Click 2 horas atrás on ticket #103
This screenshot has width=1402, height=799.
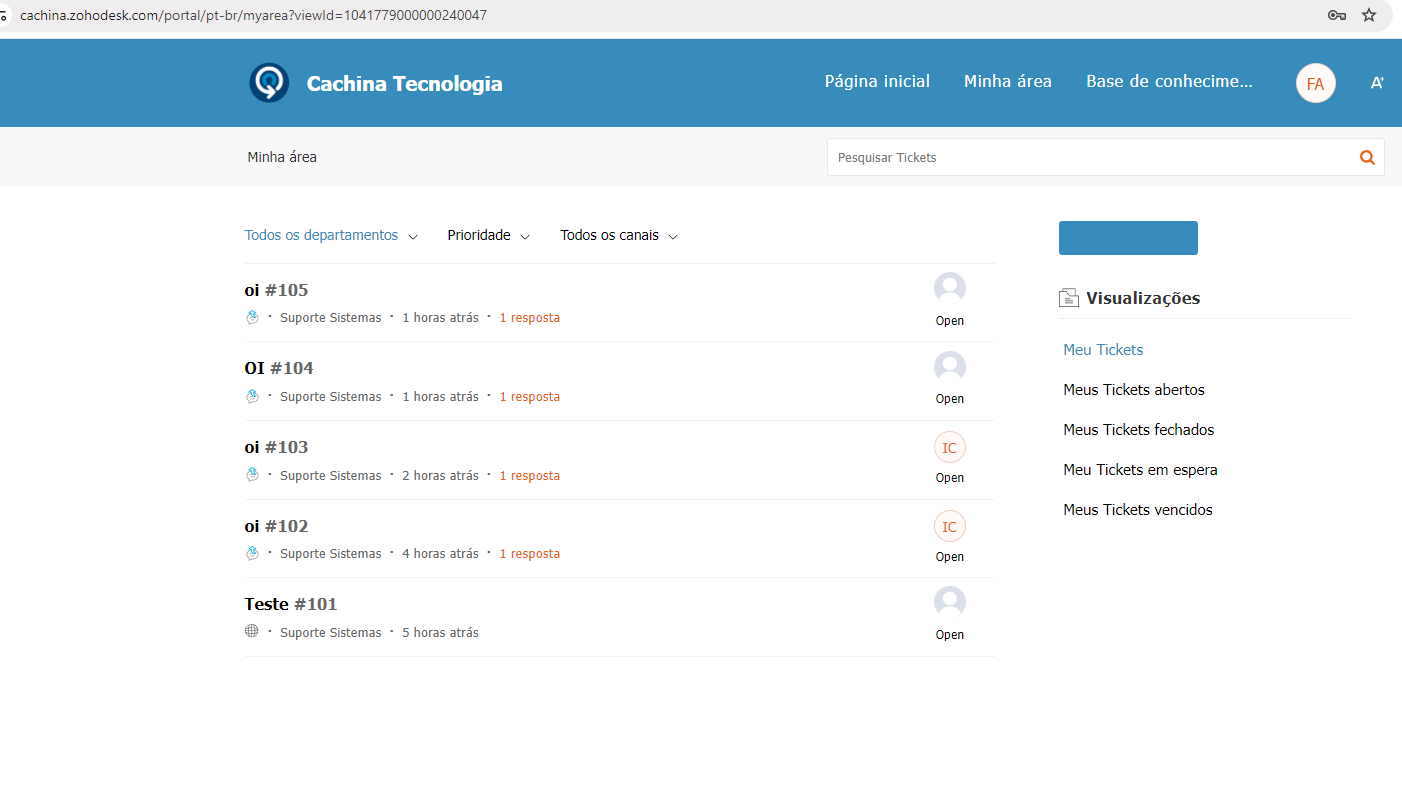440,476
